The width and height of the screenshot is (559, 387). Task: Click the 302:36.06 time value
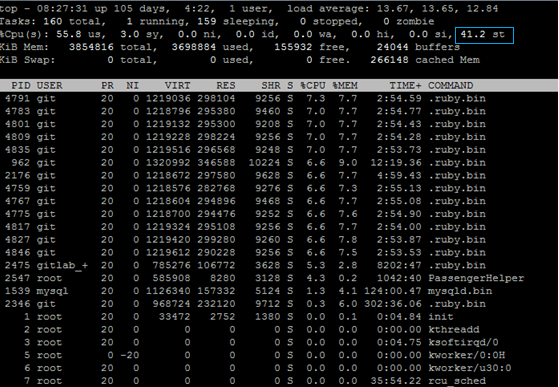[393, 304]
